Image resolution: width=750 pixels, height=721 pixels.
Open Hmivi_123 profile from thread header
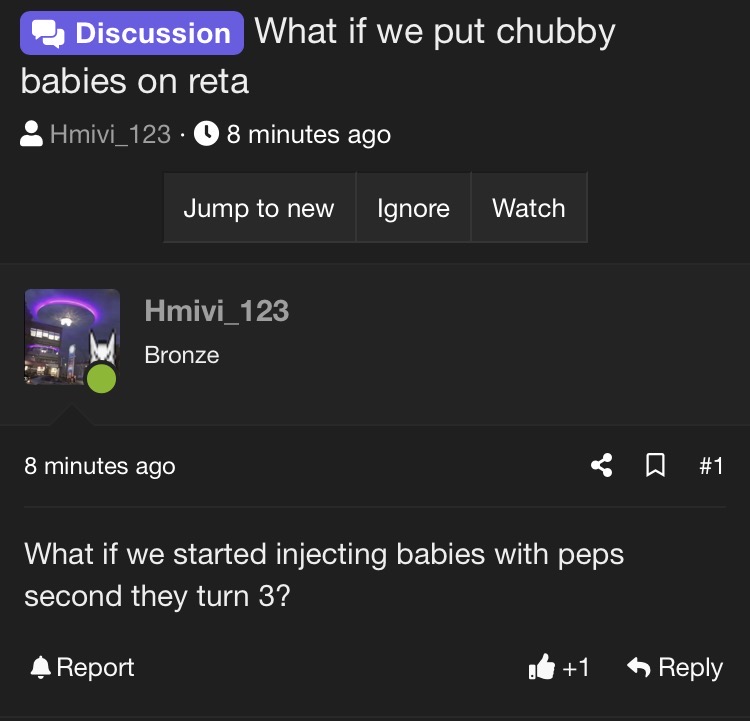tap(110, 134)
